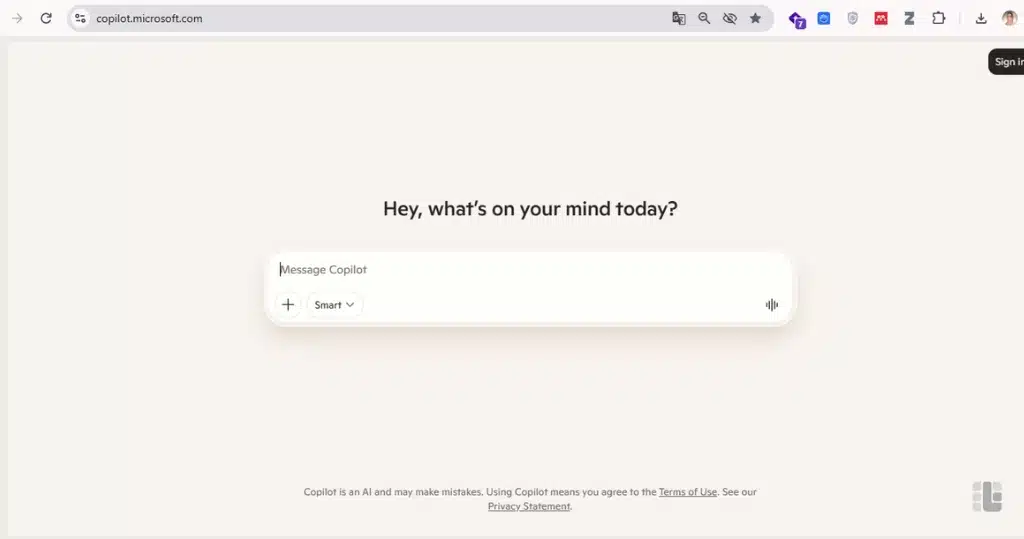Screen dimensions: 1024x539
Task: Open the Z extension icon
Action: point(909,18)
